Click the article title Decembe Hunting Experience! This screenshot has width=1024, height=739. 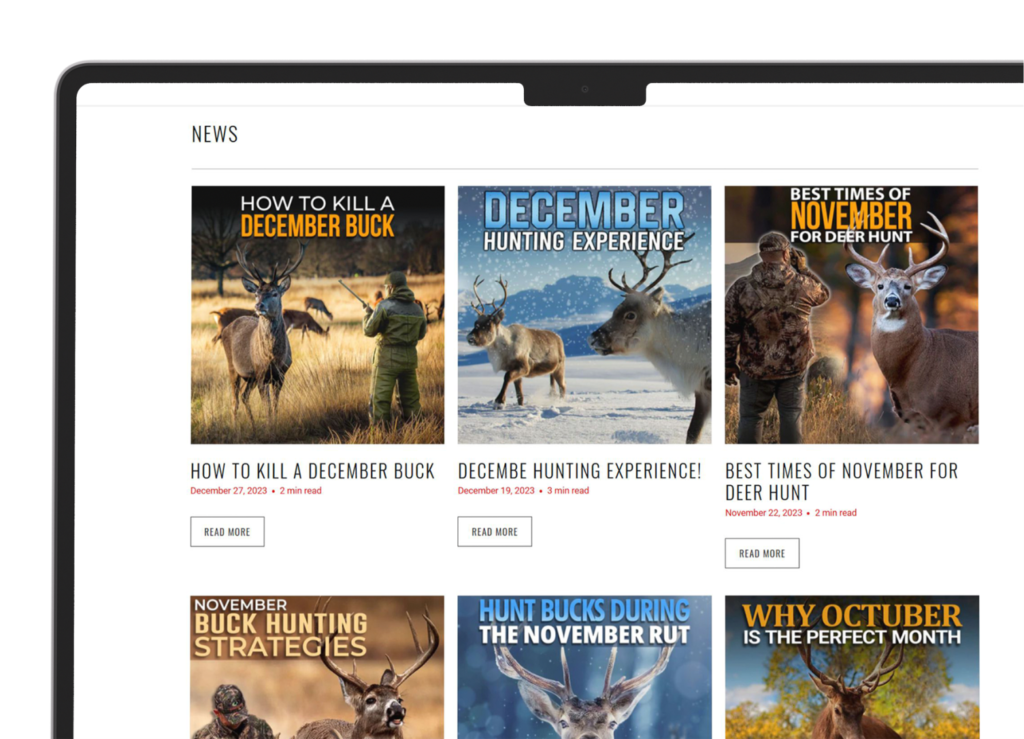579,471
